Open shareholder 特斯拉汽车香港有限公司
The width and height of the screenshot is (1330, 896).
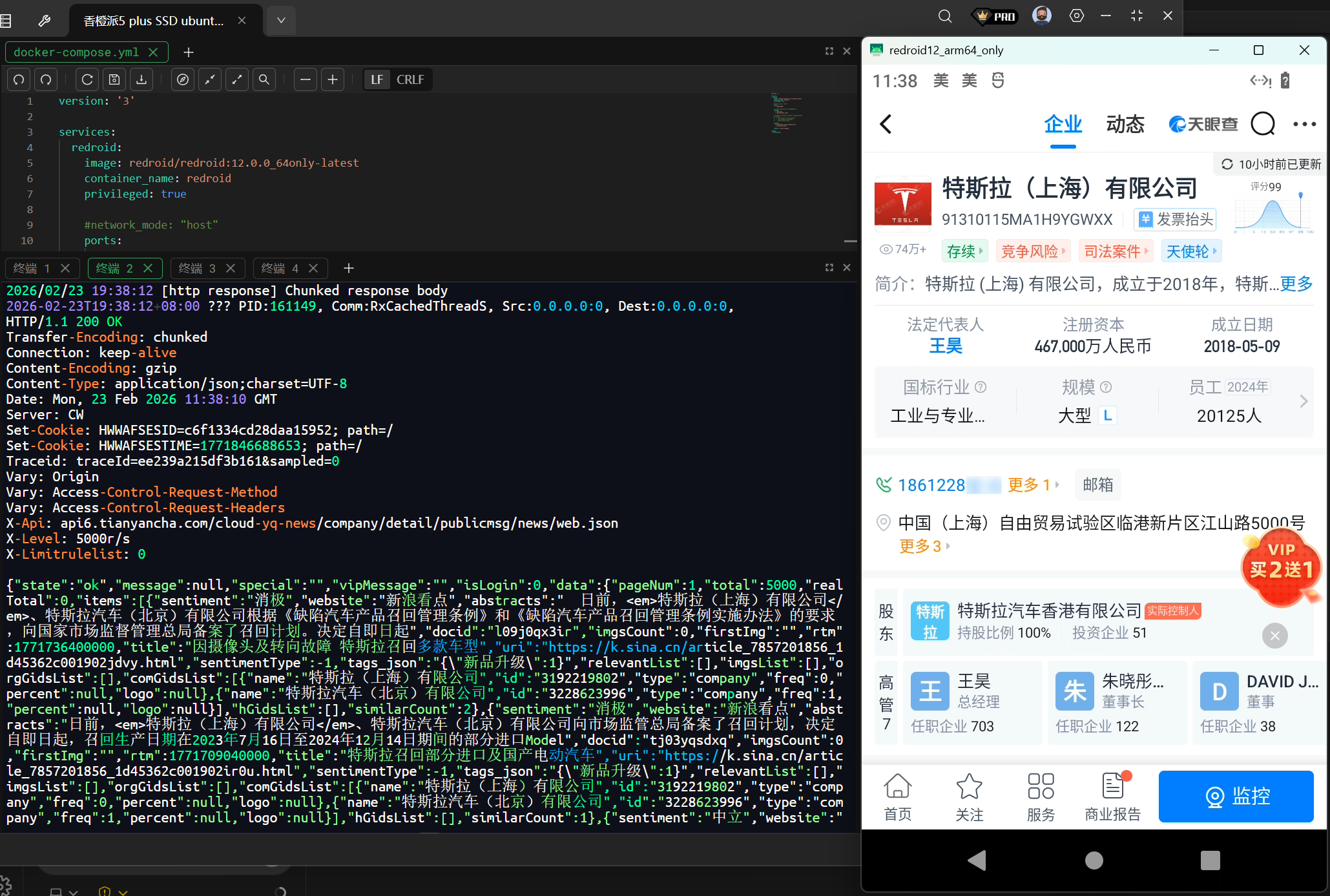(1049, 610)
